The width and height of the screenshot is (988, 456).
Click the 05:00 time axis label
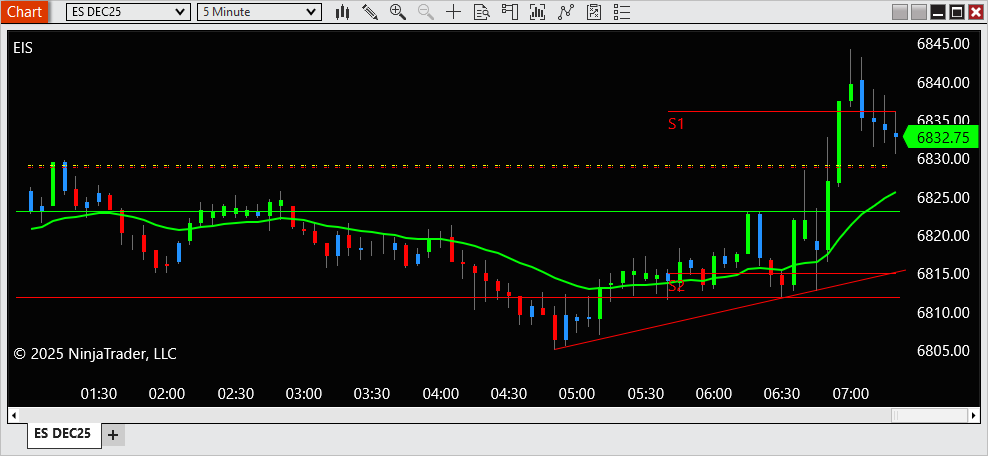[577, 394]
